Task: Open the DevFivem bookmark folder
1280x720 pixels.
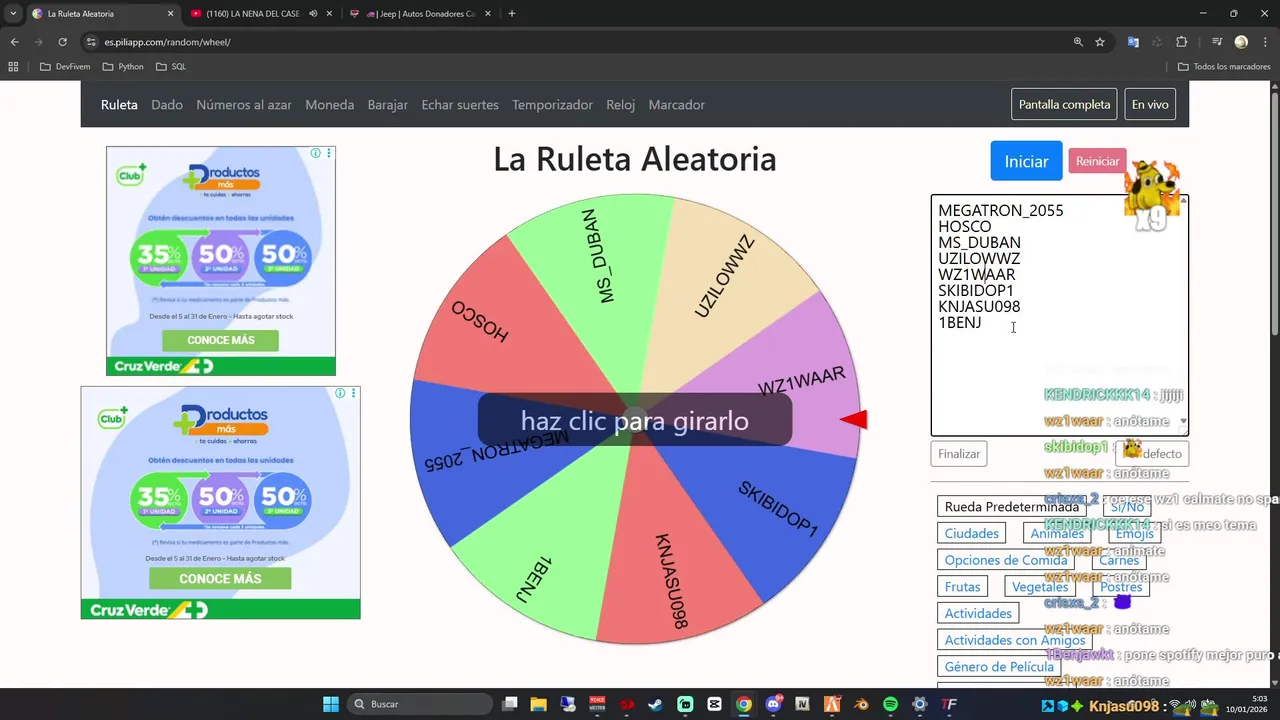Action: coord(65,67)
